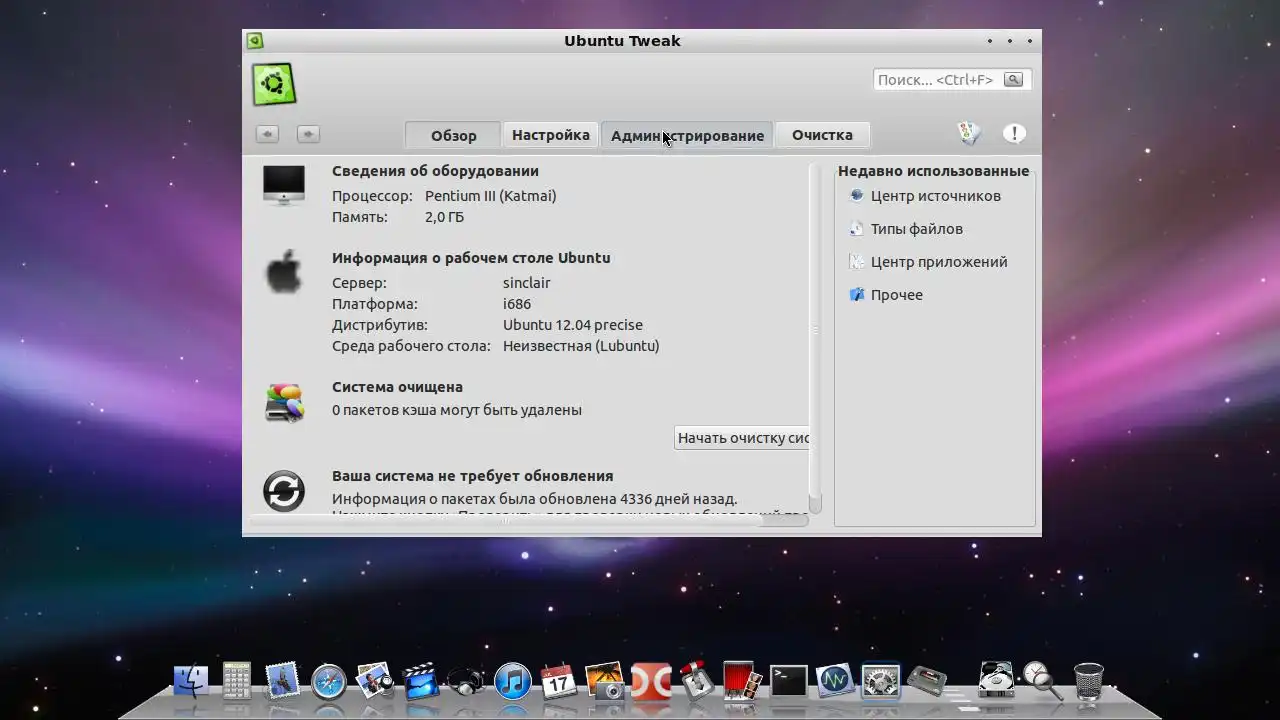Open the photo camera icon in dock

(605, 680)
